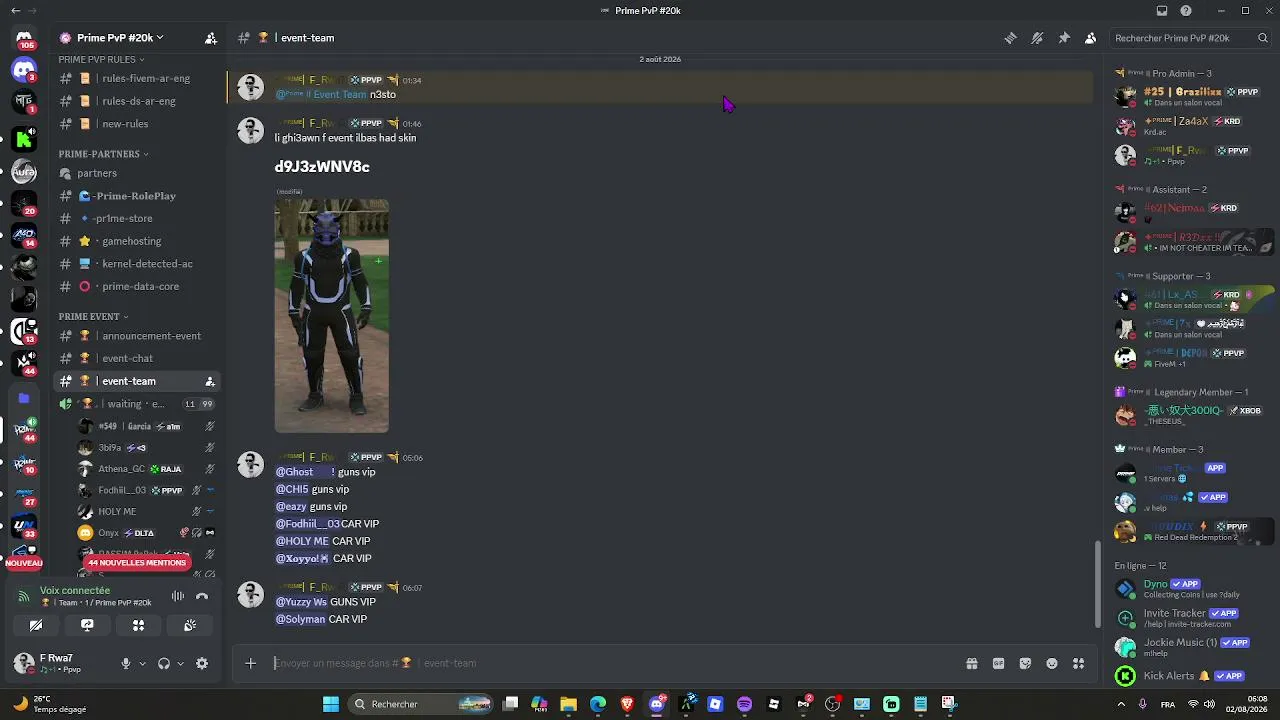Open Invite Tracker member entry
The height and width of the screenshot is (720, 1280).
point(1190,618)
